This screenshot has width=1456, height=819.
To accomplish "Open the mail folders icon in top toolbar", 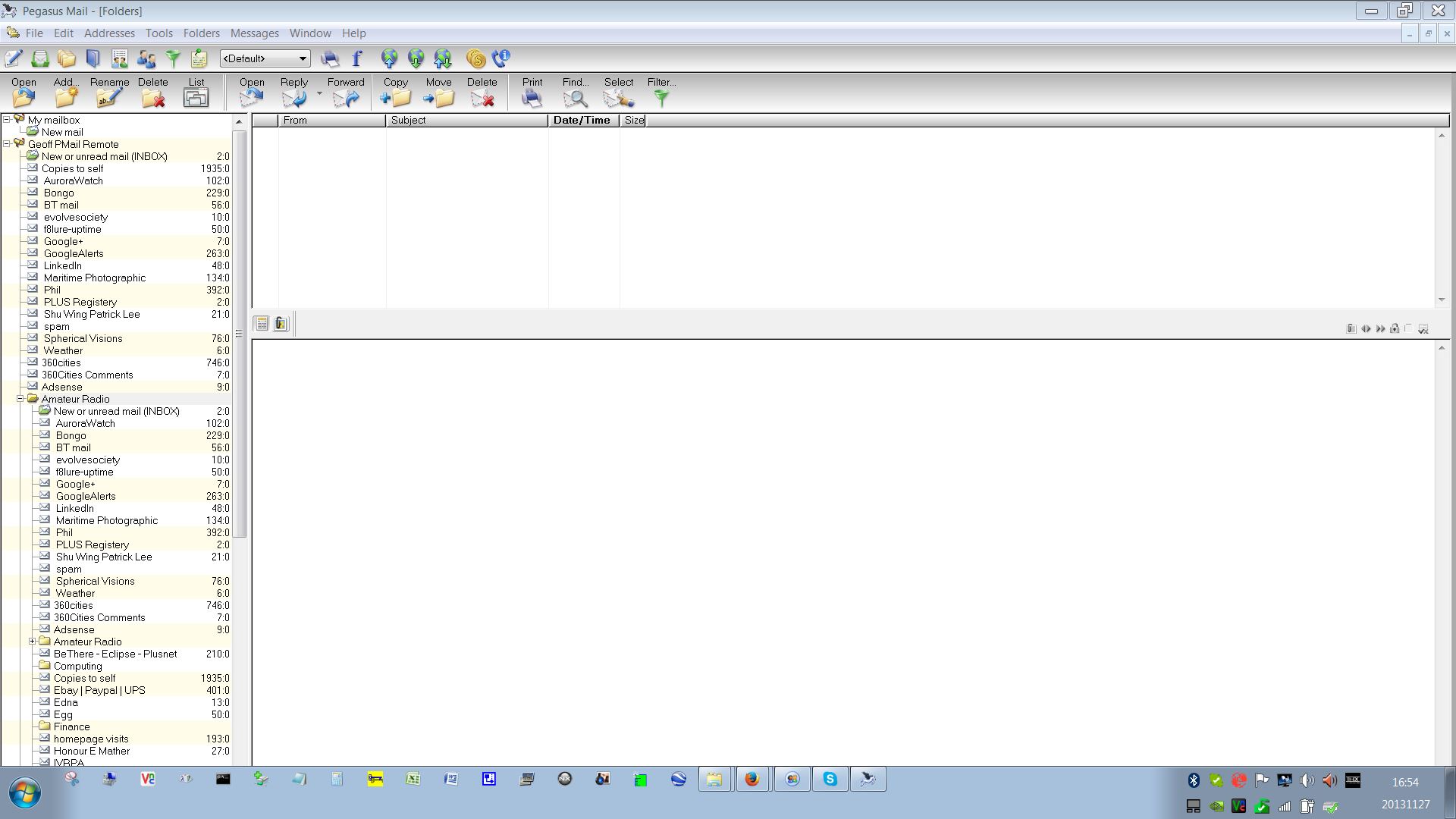I will (67, 58).
